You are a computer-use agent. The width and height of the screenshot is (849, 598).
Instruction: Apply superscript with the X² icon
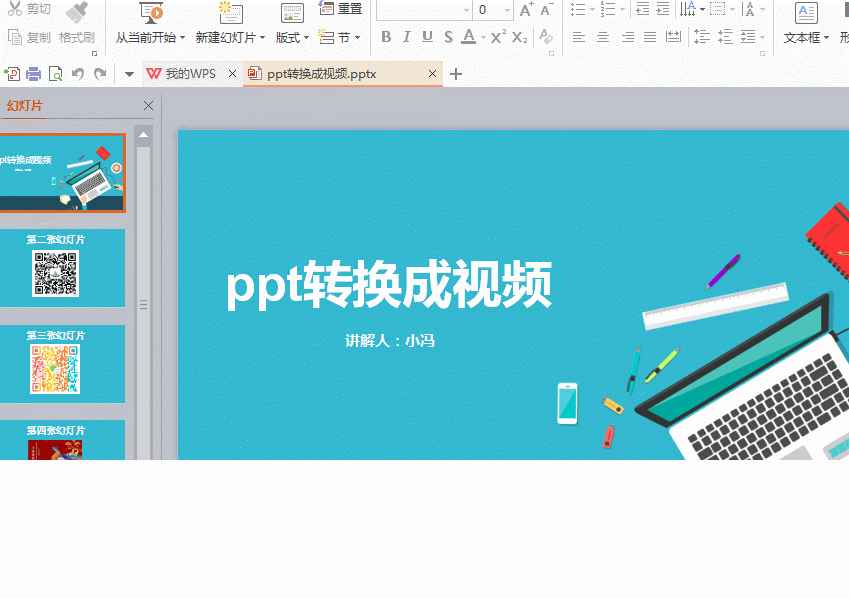point(498,37)
